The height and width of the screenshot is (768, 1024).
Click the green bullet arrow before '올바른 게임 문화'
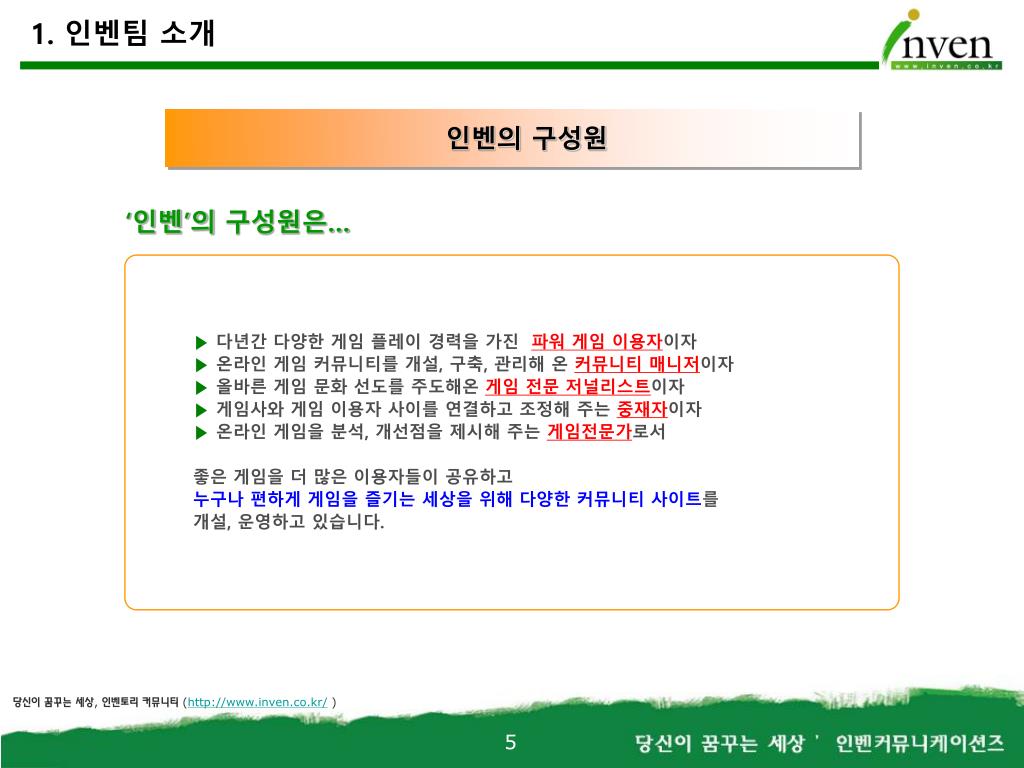point(201,387)
